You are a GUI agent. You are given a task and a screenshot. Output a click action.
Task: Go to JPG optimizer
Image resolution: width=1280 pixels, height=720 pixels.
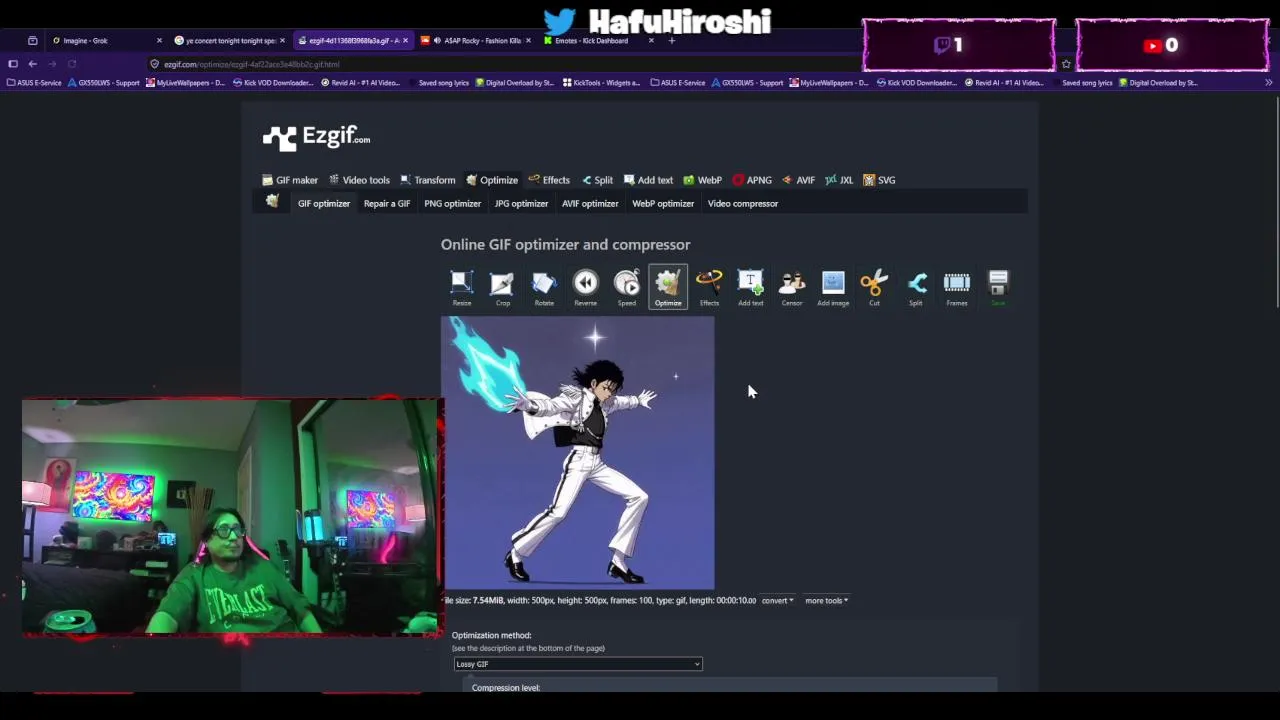coord(521,203)
